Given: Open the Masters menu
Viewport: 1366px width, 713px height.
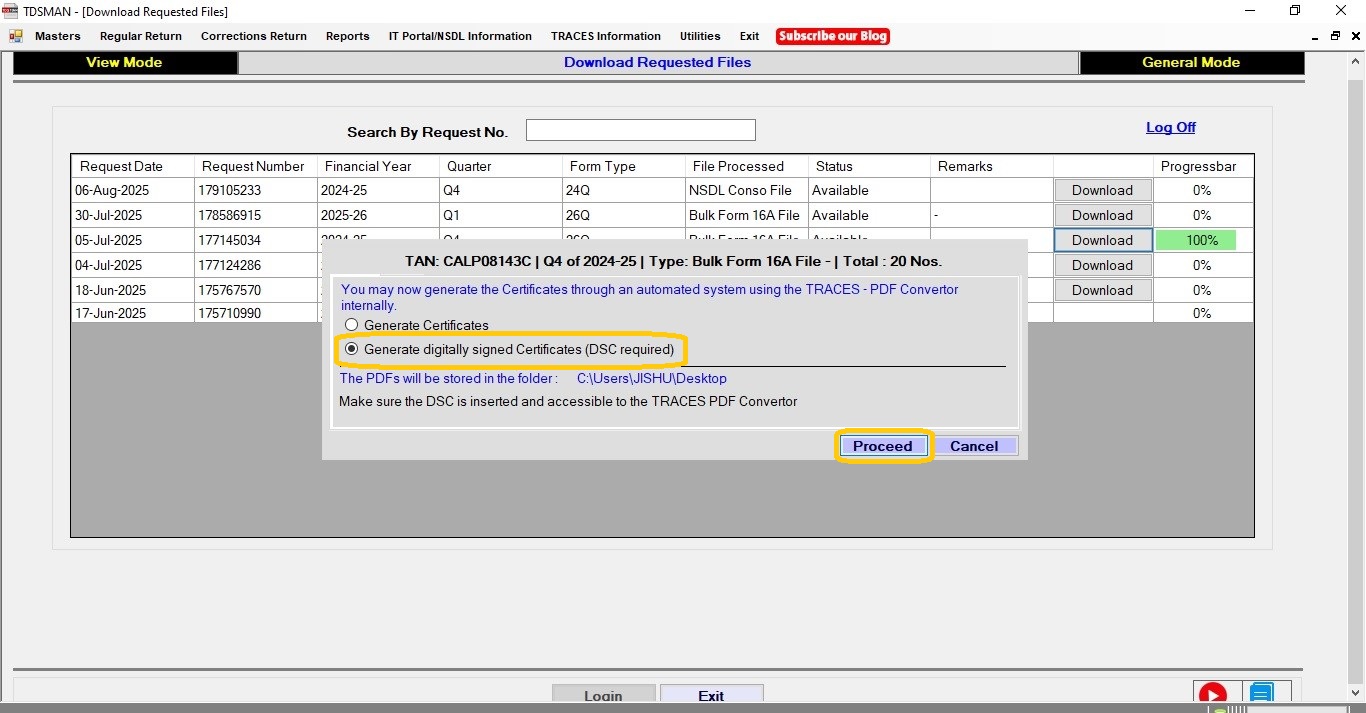Looking at the screenshot, I should point(57,36).
